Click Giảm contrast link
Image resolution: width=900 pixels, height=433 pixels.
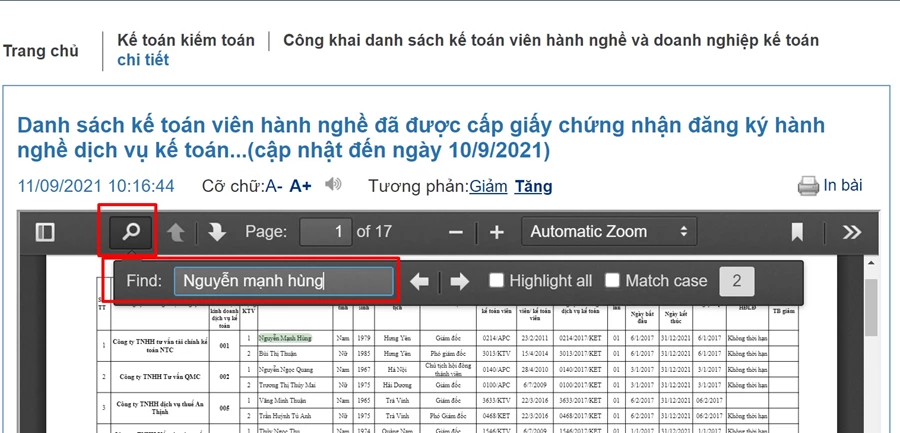coord(488,186)
